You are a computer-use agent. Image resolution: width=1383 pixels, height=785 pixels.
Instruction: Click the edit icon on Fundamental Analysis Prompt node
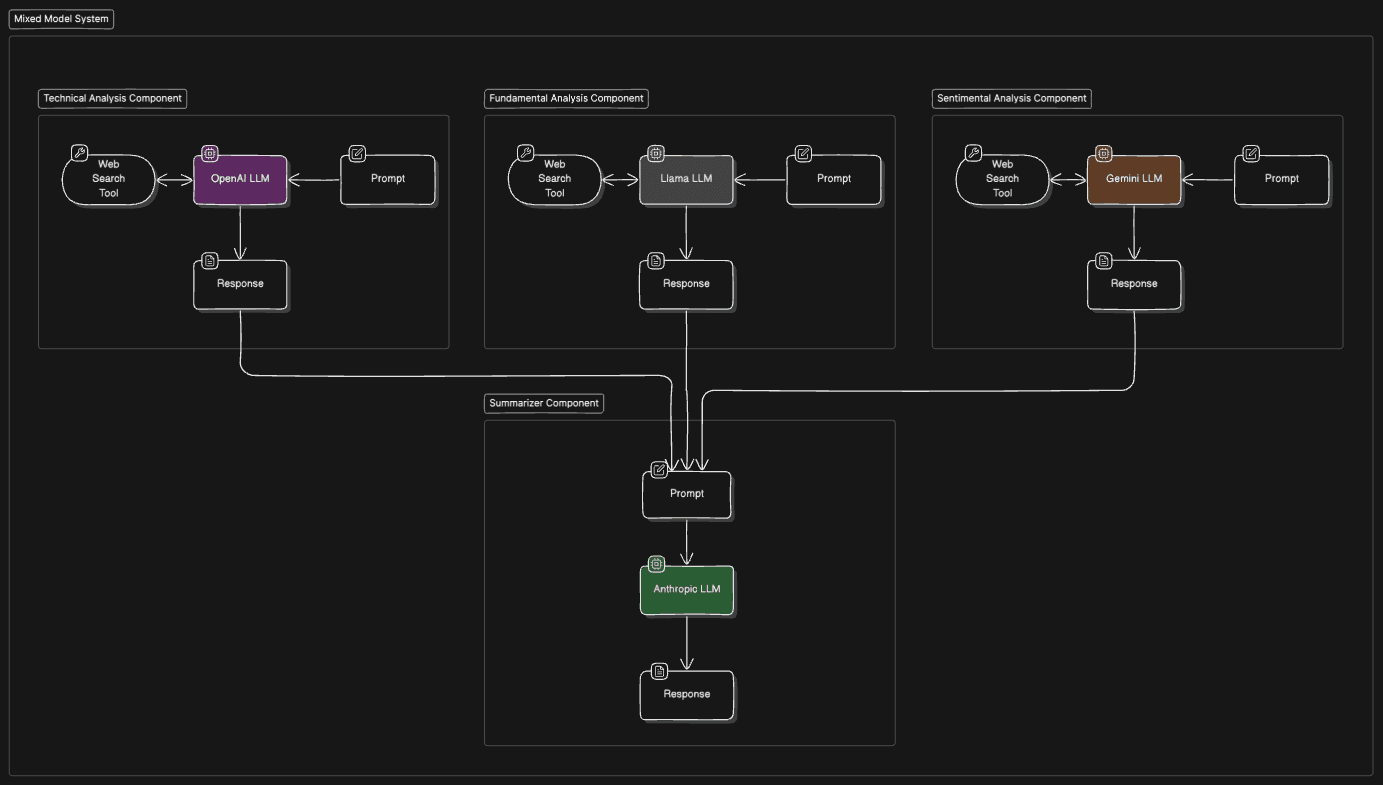pyautogui.click(x=803, y=153)
